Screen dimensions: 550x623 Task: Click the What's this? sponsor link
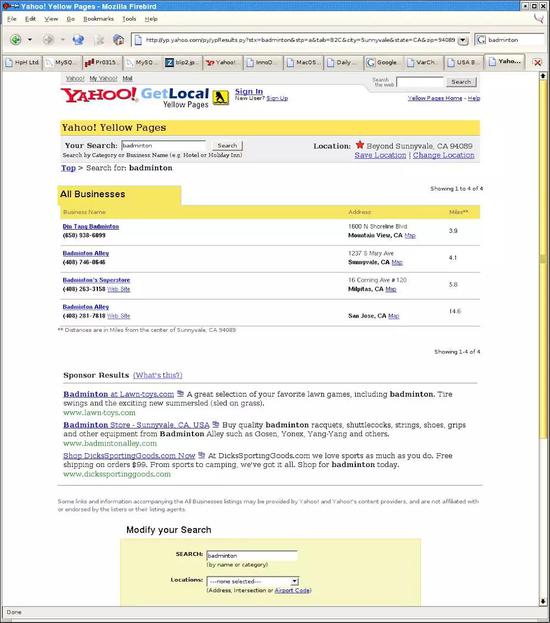pos(158,375)
